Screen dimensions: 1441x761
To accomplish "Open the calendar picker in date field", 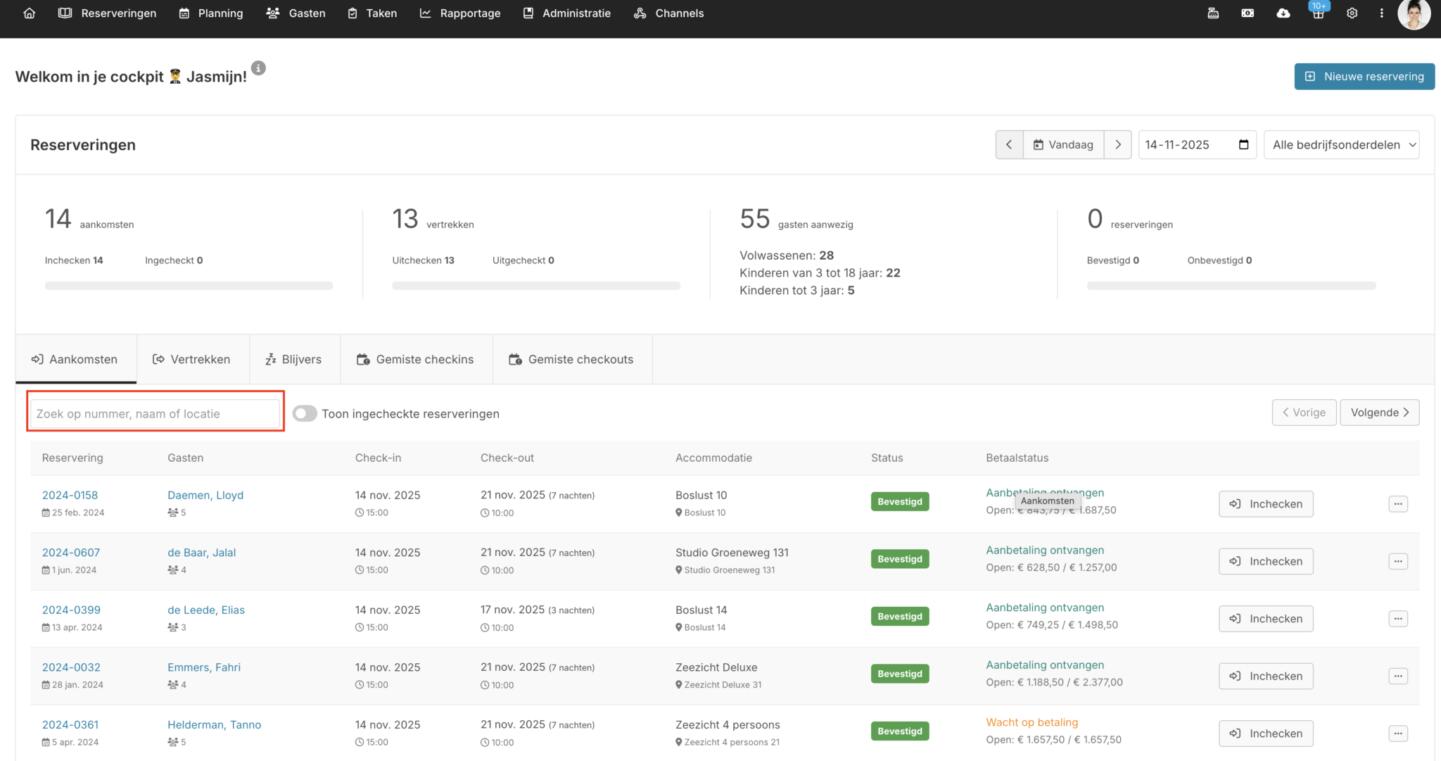I will (1243, 145).
